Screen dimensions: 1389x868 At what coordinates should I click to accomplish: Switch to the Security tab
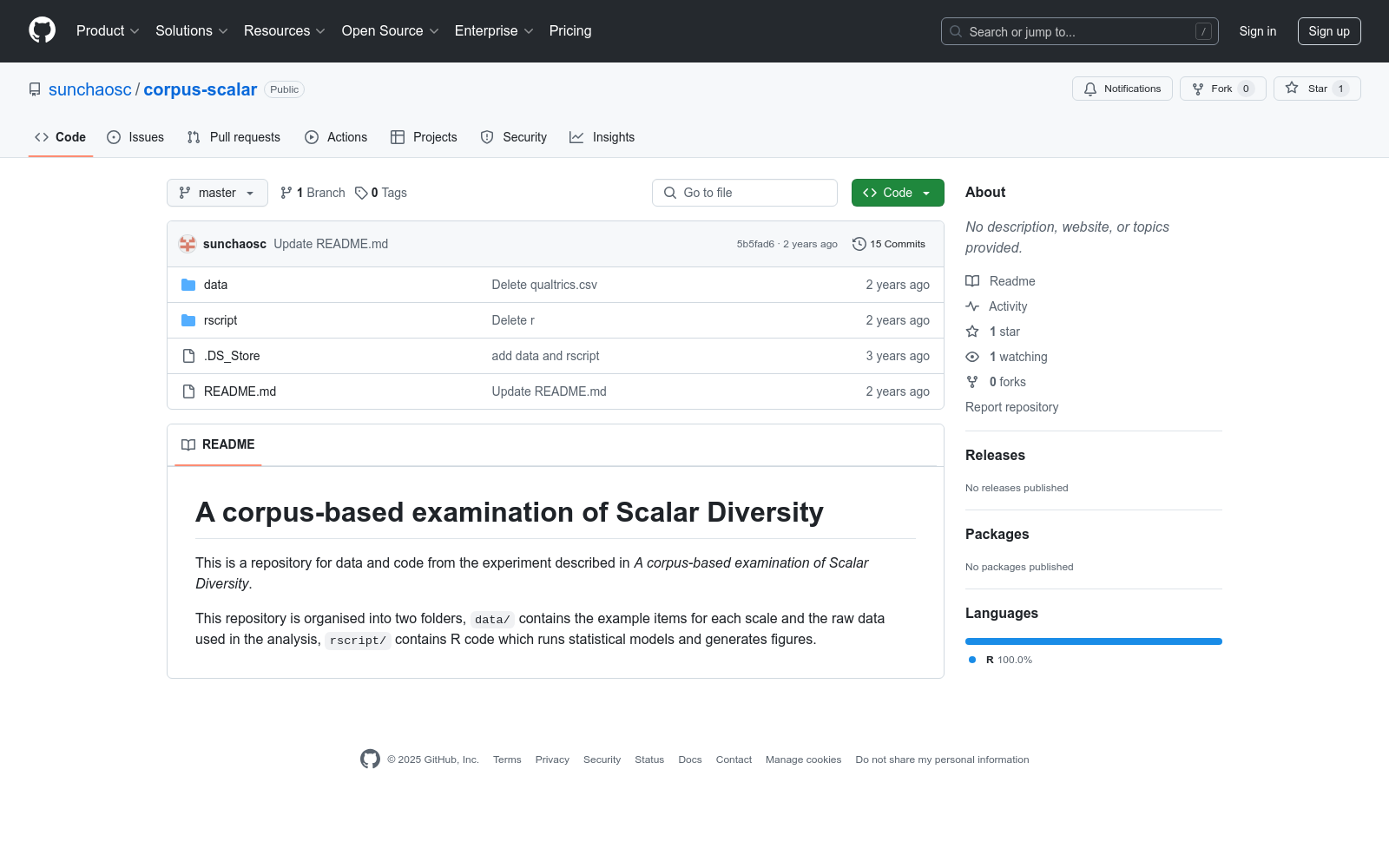point(514,137)
